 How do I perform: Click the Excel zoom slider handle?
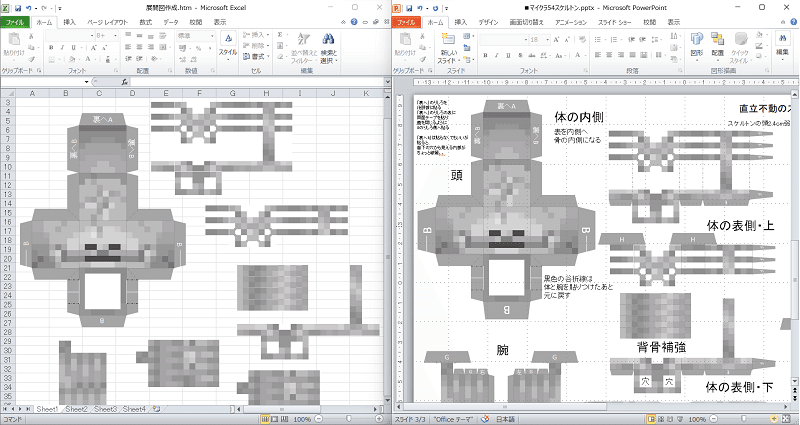(348, 419)
